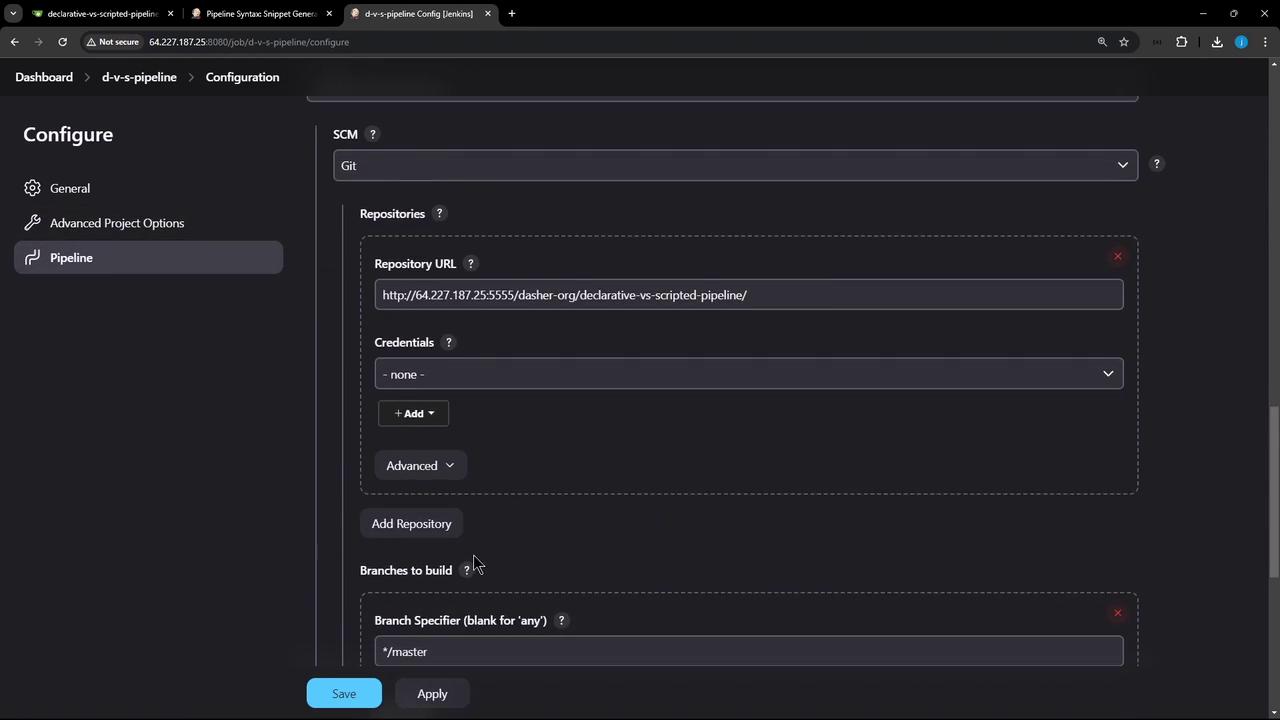The image size is (1280, 720).
Task: Open help for Repository URL field
Action: tap(470, 264)
